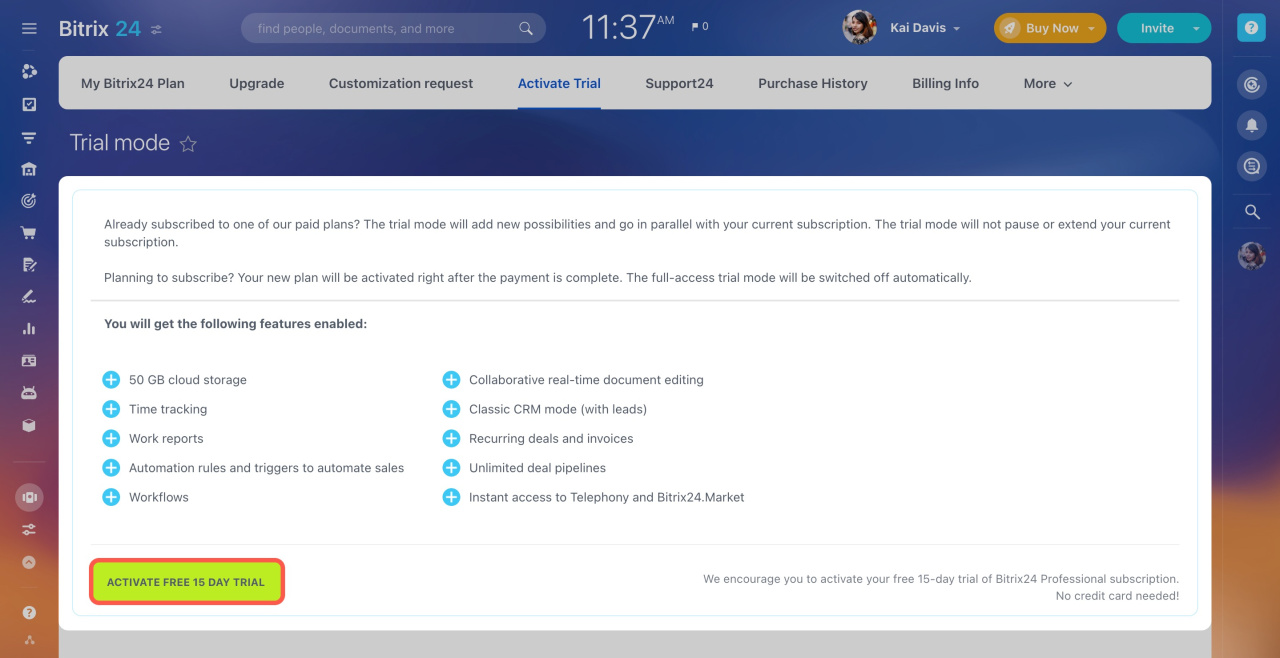Open the building/sites sidebar icon
This screenshot has height=658, width=1280.
pos(29,169)
